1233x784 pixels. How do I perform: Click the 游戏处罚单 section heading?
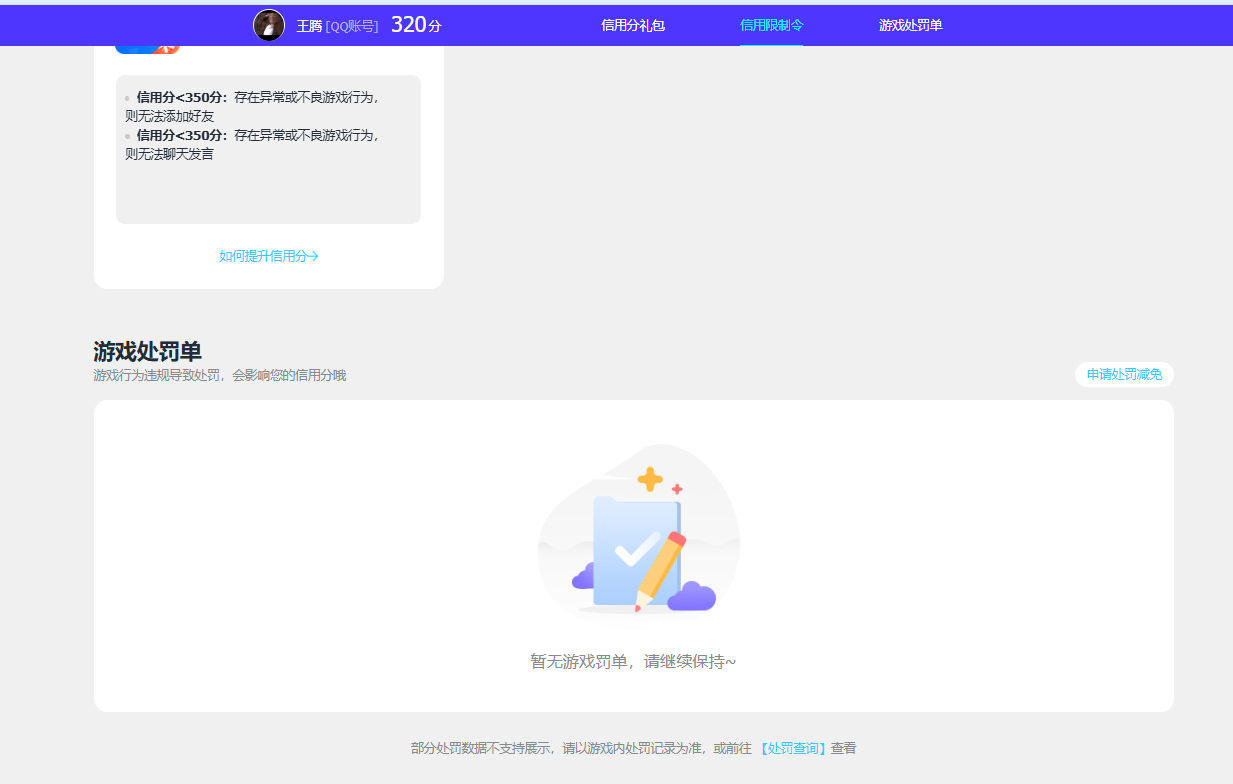(x=148, y=351)
